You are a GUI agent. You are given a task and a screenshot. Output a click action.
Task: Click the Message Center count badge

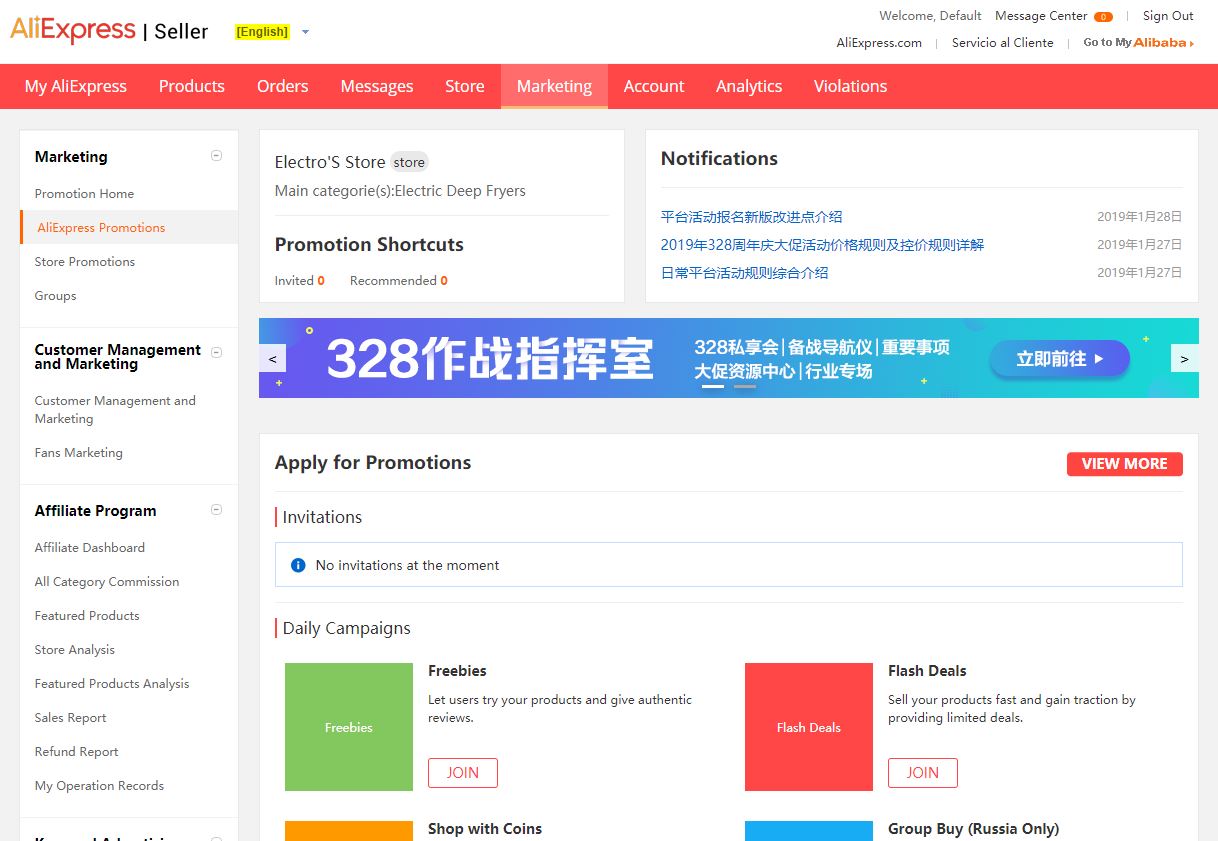pyautogui.click(x=1103, y=17)
